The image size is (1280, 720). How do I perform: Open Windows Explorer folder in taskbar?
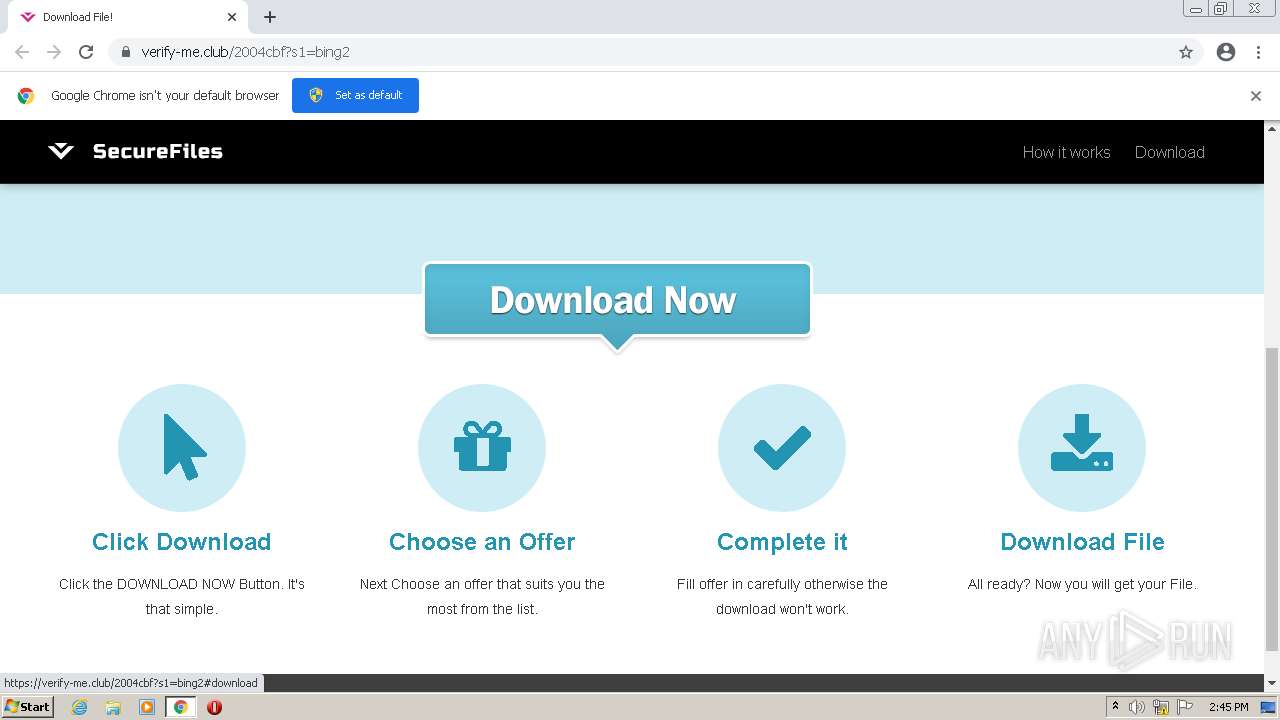[x=113, y=707]
